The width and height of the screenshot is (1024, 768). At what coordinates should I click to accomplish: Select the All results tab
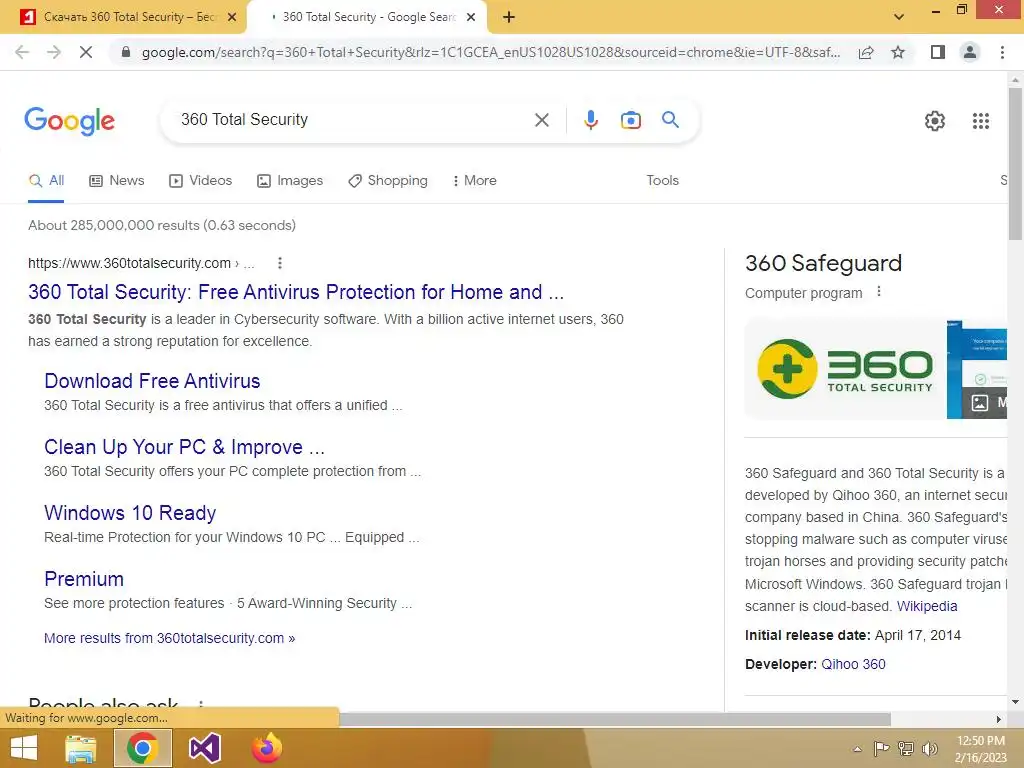point(46,181)
